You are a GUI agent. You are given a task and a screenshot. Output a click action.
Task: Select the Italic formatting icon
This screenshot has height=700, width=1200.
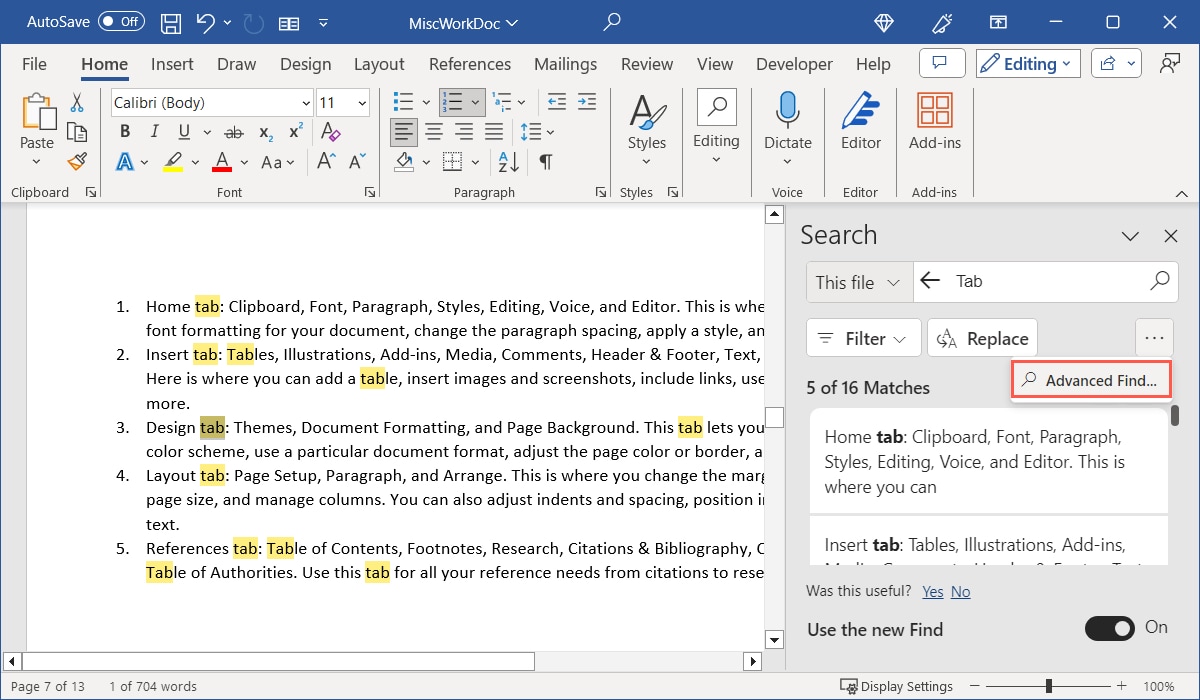[154, 131]
